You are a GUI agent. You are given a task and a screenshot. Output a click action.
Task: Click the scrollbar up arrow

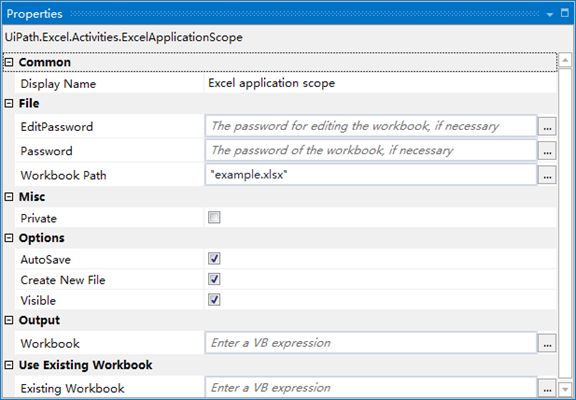(565, 60)
